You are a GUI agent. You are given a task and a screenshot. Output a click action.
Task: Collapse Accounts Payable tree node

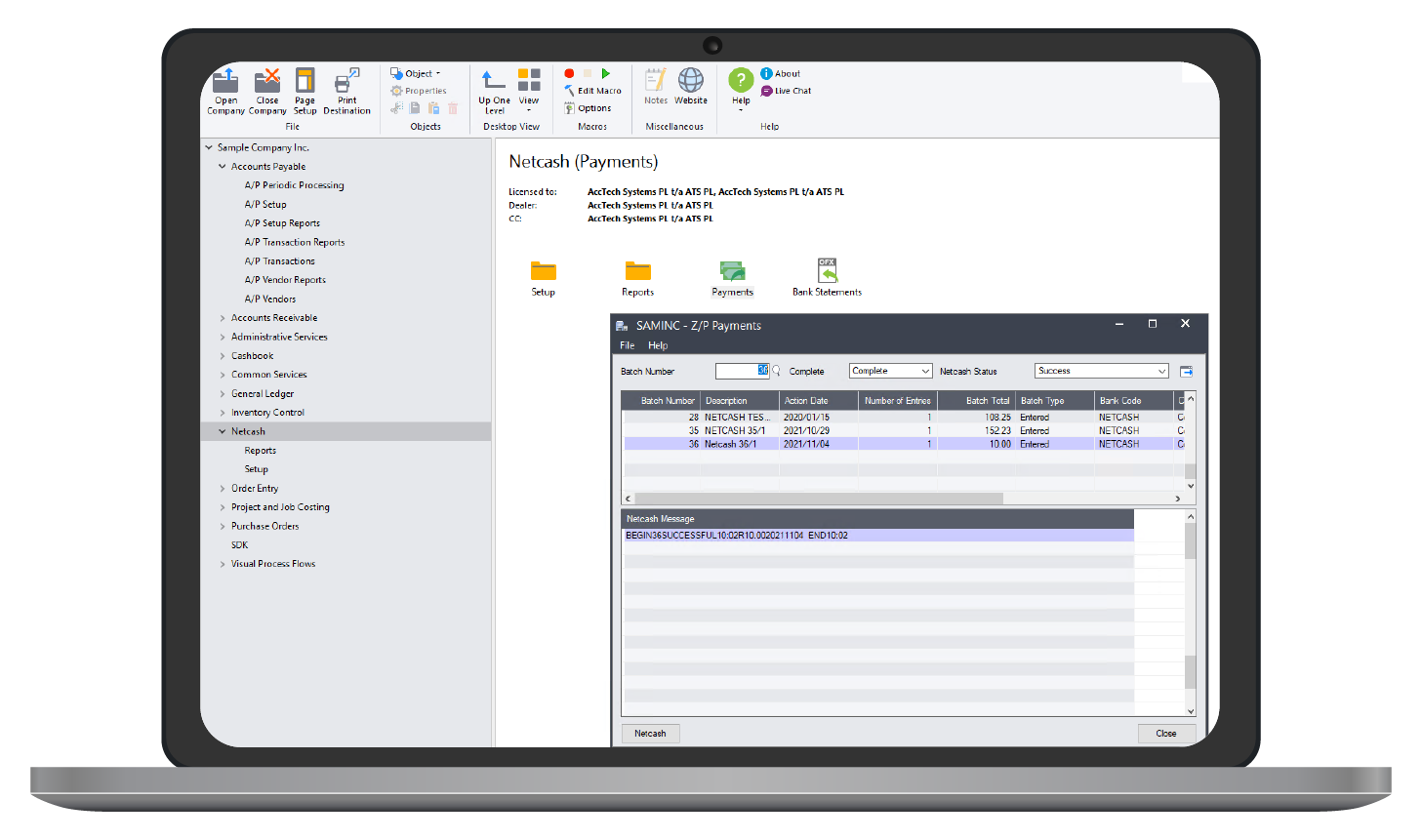223,167
